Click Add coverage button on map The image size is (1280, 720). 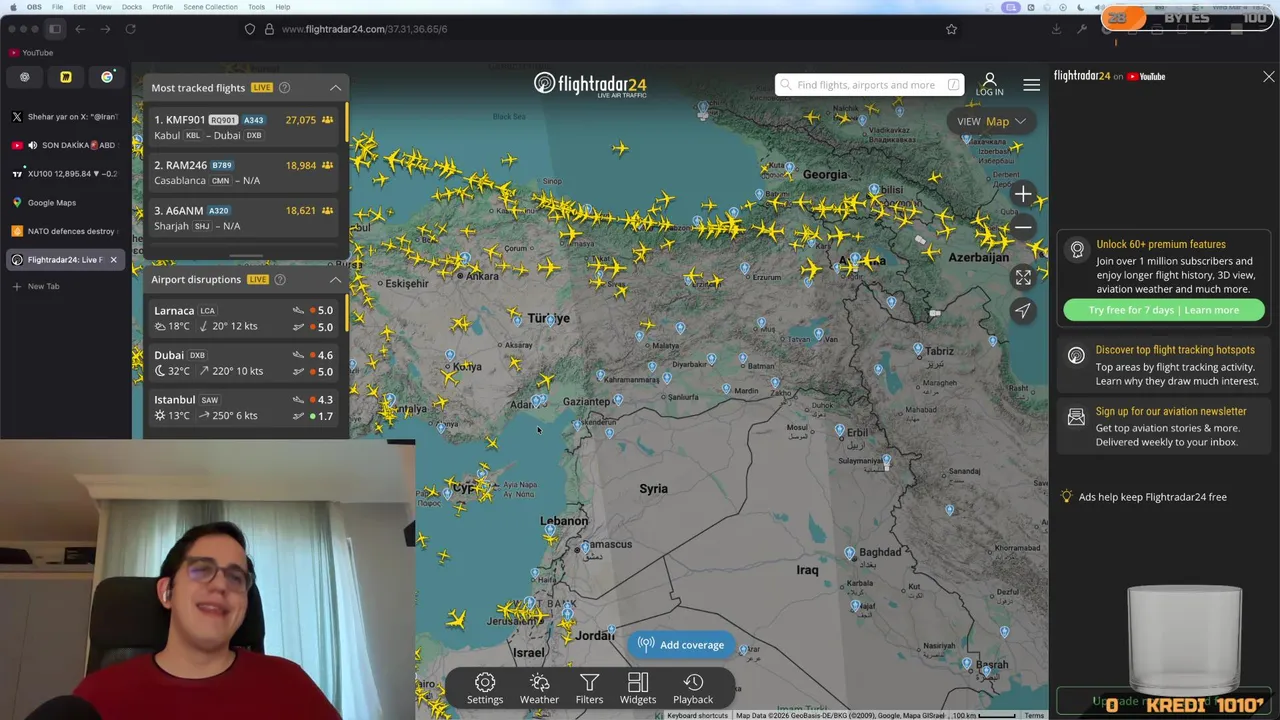[x=681, y=645]
